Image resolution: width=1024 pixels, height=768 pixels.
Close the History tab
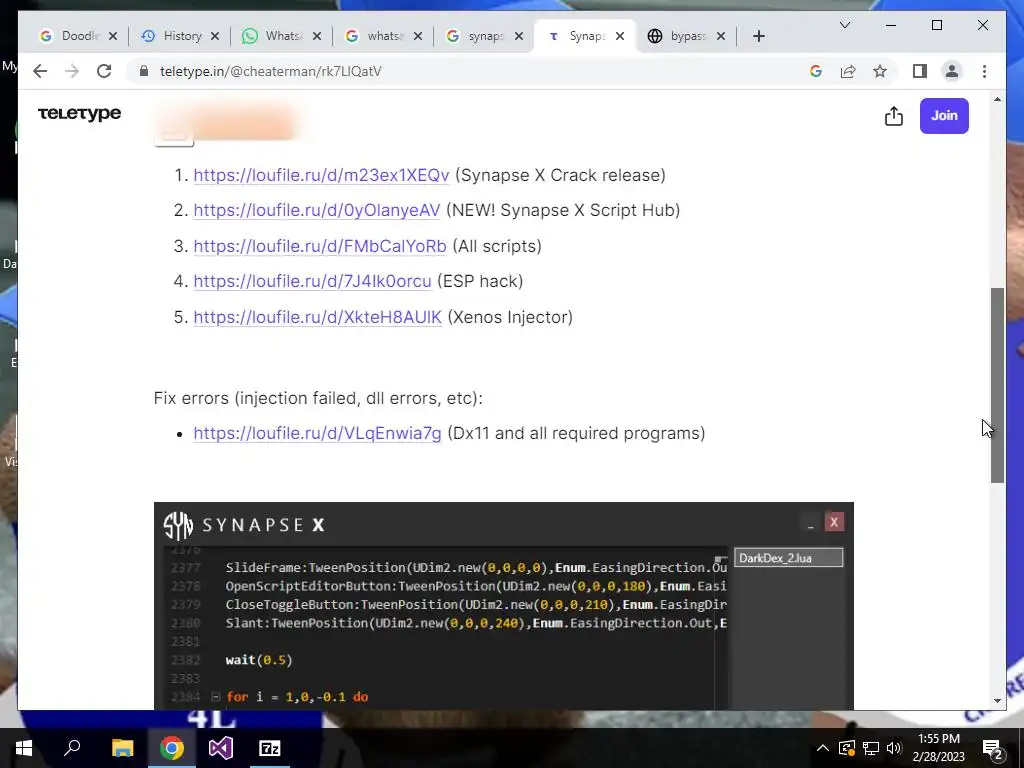point(215,36)
